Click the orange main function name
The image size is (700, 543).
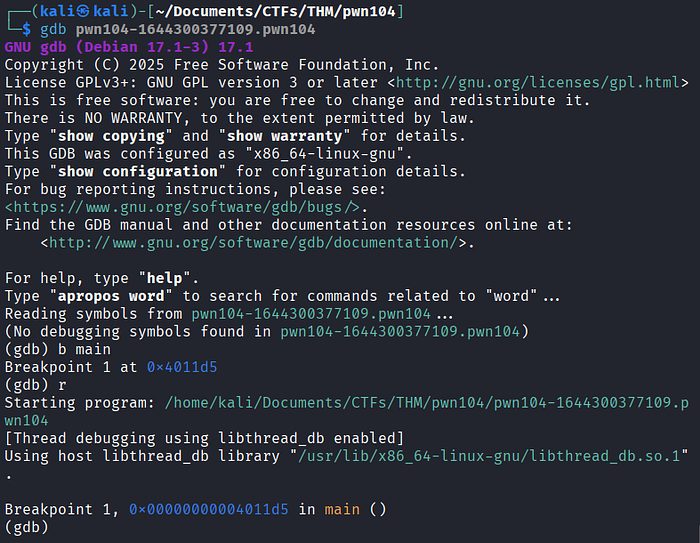[342, 510]
